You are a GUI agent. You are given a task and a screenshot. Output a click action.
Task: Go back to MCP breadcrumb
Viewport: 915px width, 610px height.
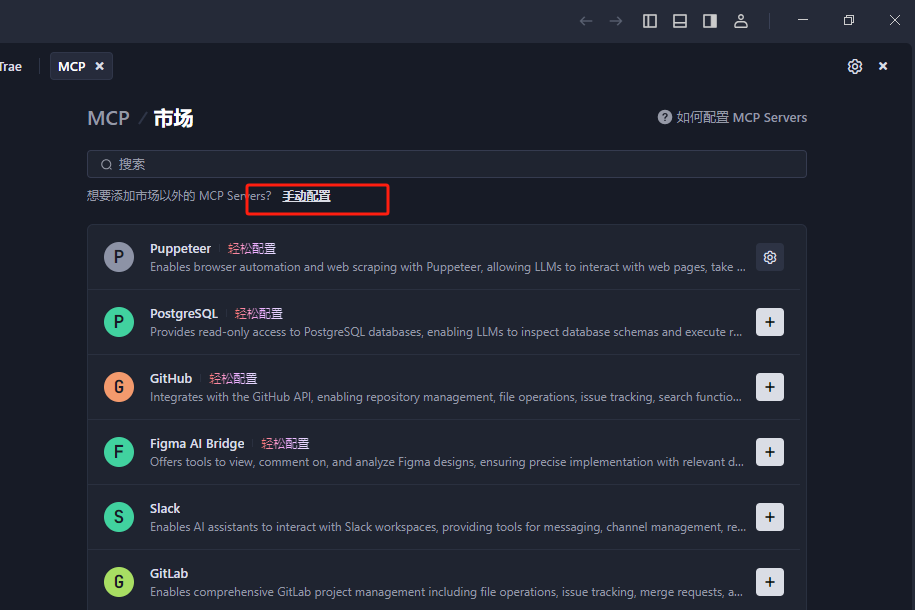[108, 118]
